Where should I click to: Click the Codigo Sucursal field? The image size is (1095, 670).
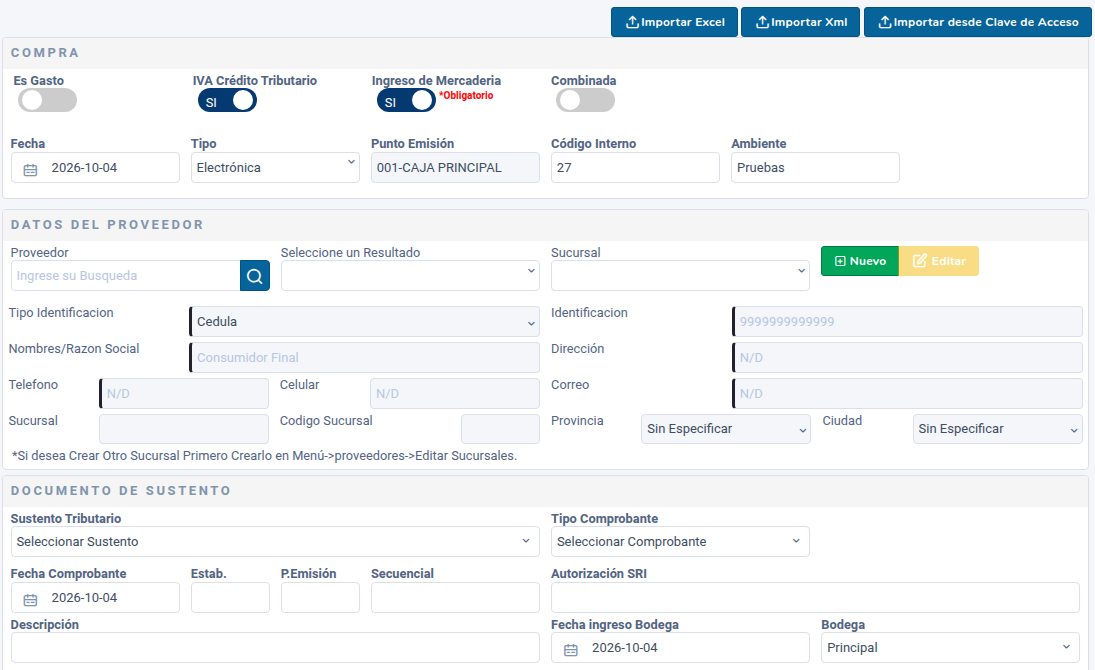(500, 428)
